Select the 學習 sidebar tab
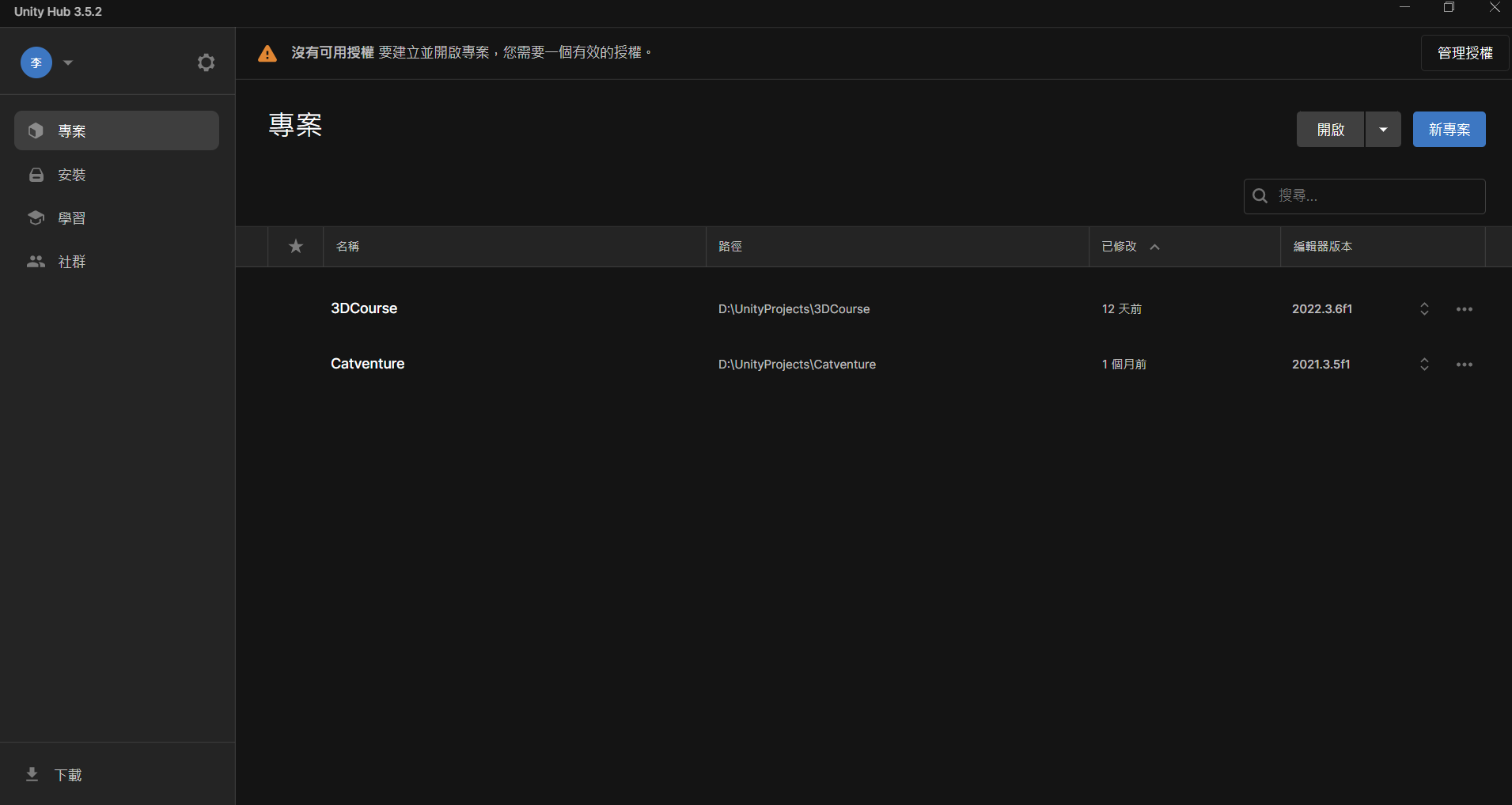The height and width of the screenshot is (805, 1512). tap(116, 218)
